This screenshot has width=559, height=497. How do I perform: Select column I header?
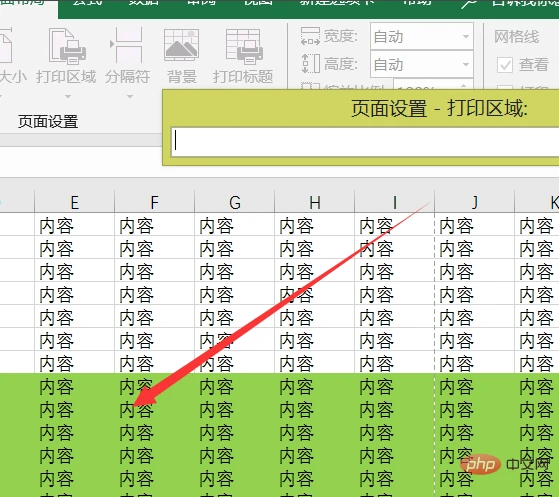click(394, 202)
